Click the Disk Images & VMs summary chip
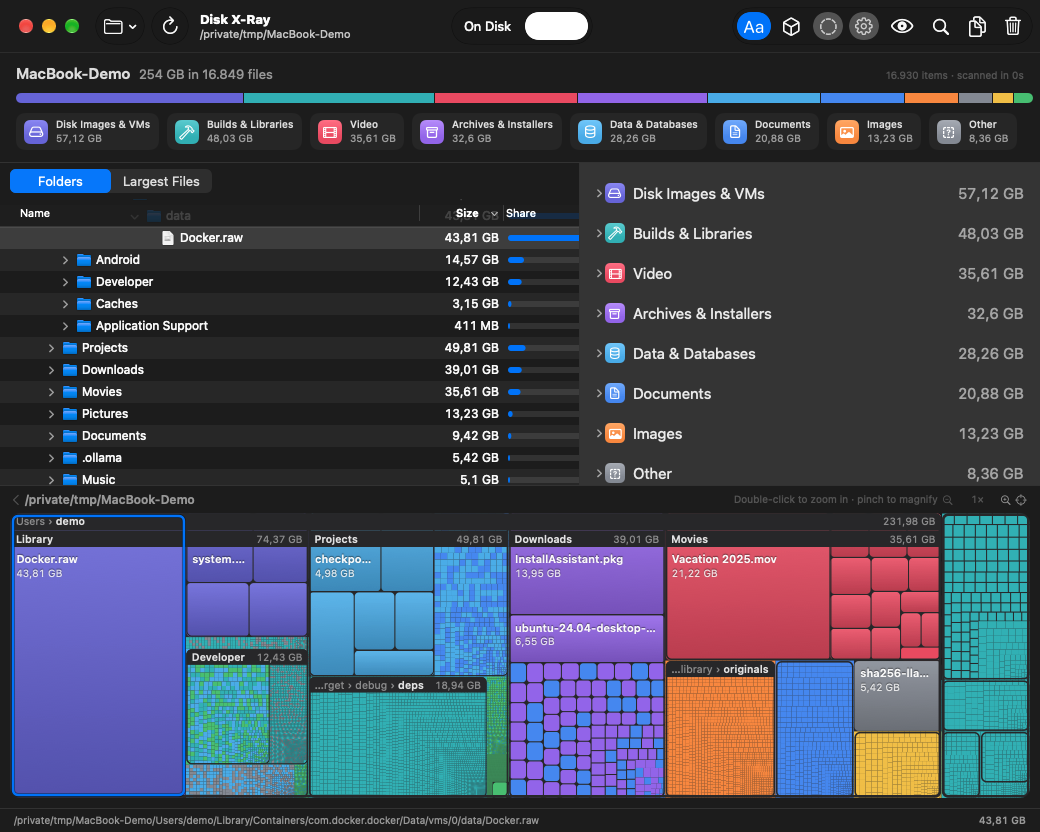 [88, 131]
